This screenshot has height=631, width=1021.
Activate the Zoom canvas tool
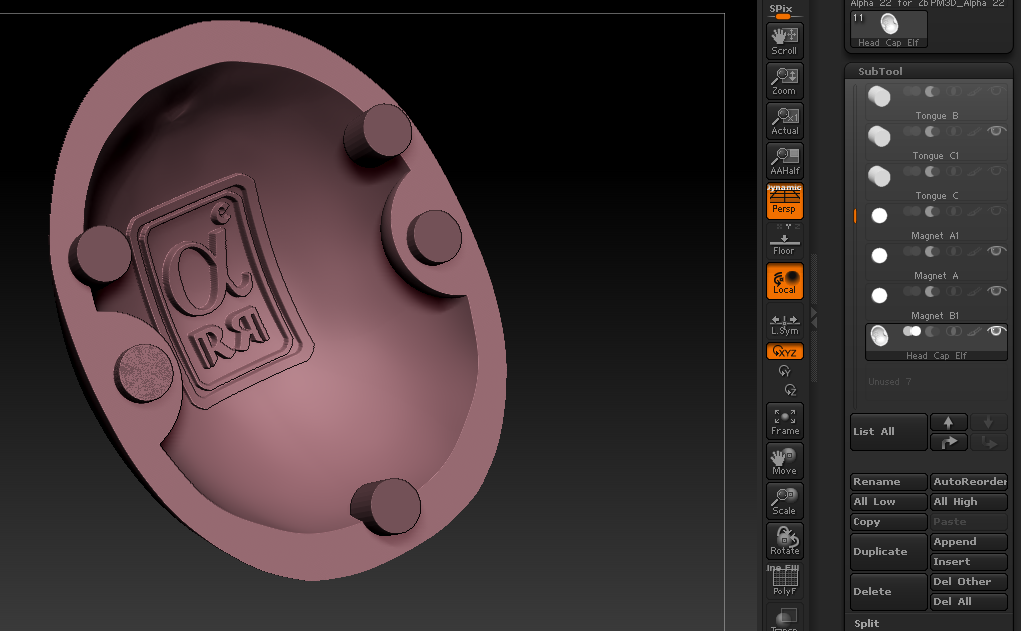pyautogui.click(x=785, y=81)
